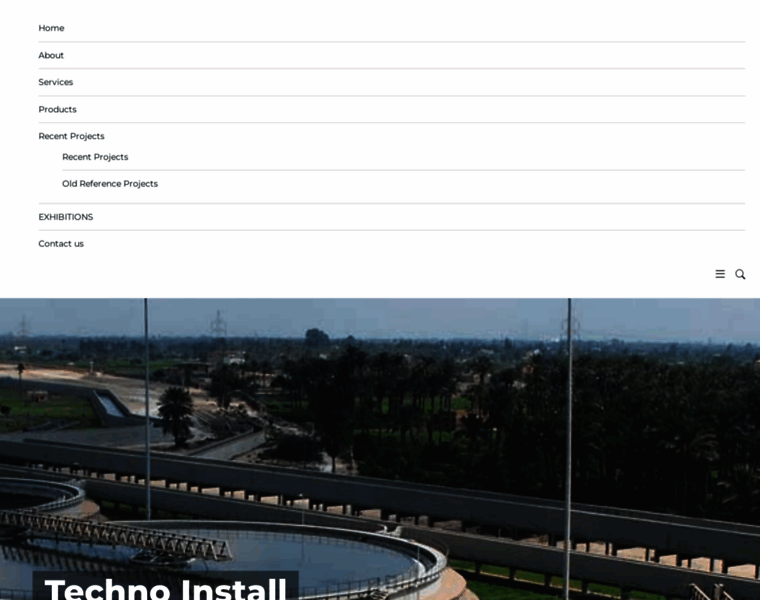Open the top-level Recent Projects item
This screenshot has height=600, width=760.
coord(71,136)
